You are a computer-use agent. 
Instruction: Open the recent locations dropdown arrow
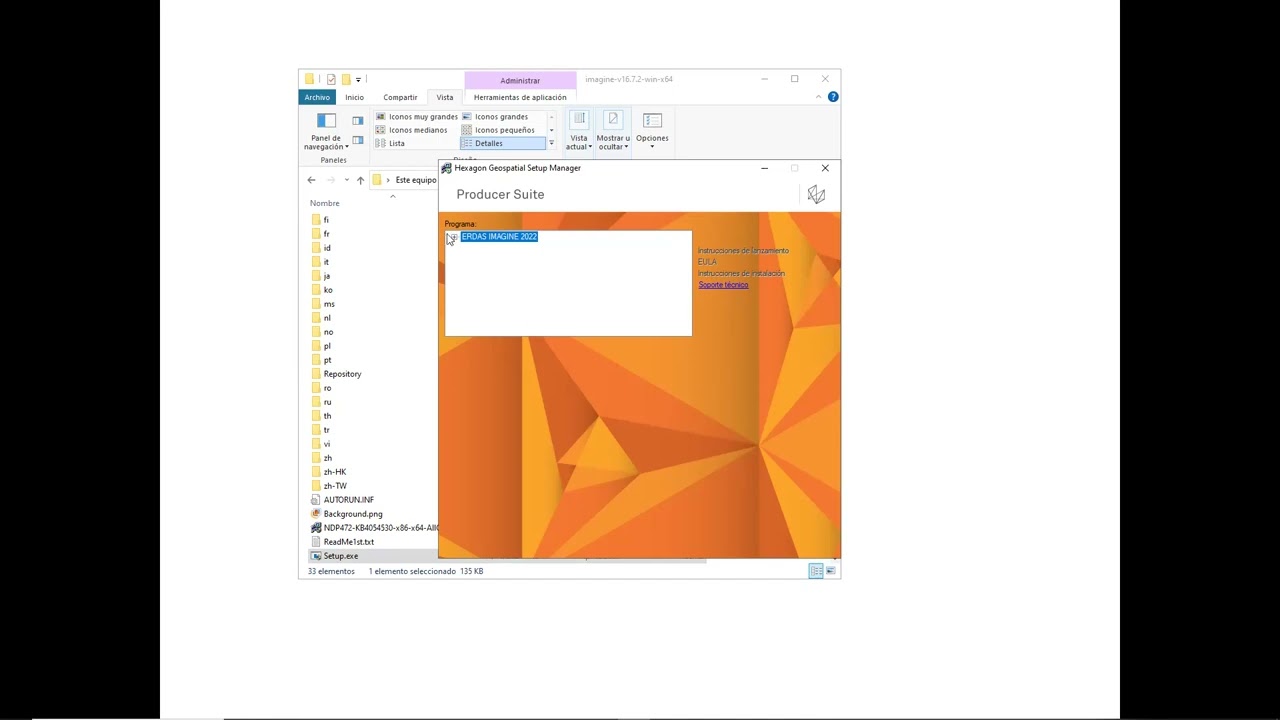pos(346,180)
